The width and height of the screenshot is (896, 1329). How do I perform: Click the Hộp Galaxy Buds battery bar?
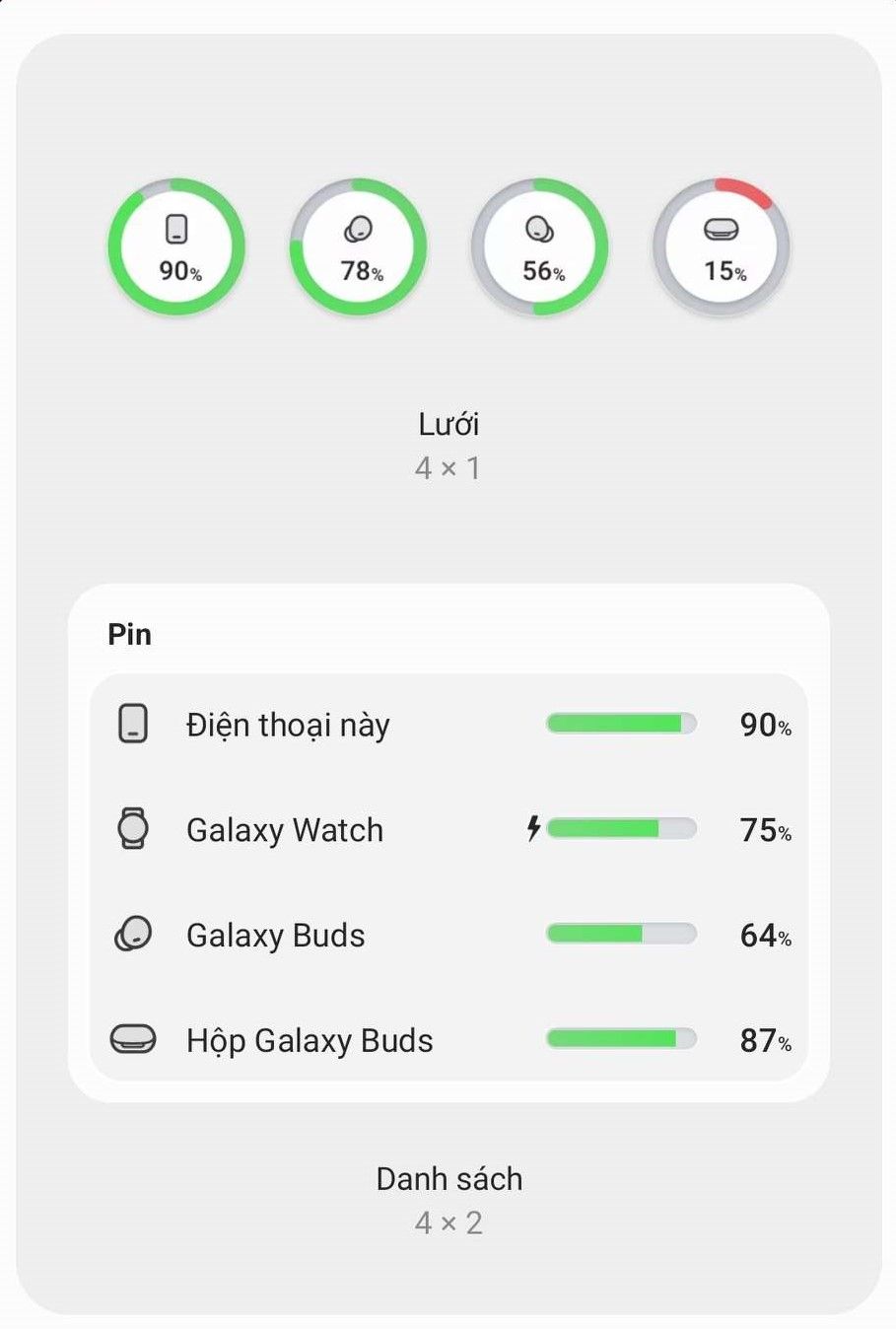[x=621, y=1038]
